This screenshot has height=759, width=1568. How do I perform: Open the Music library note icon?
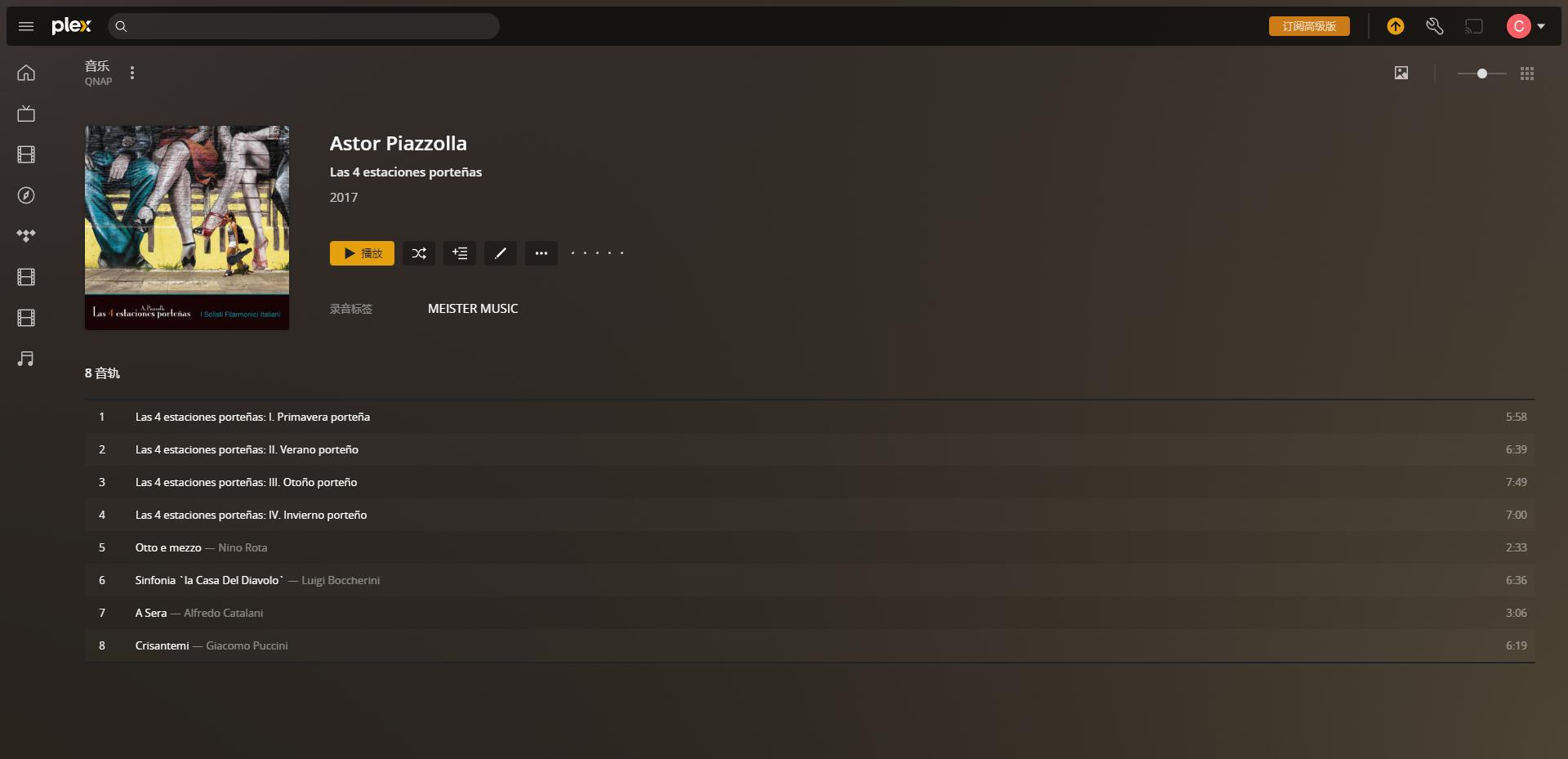pos(26,359)
